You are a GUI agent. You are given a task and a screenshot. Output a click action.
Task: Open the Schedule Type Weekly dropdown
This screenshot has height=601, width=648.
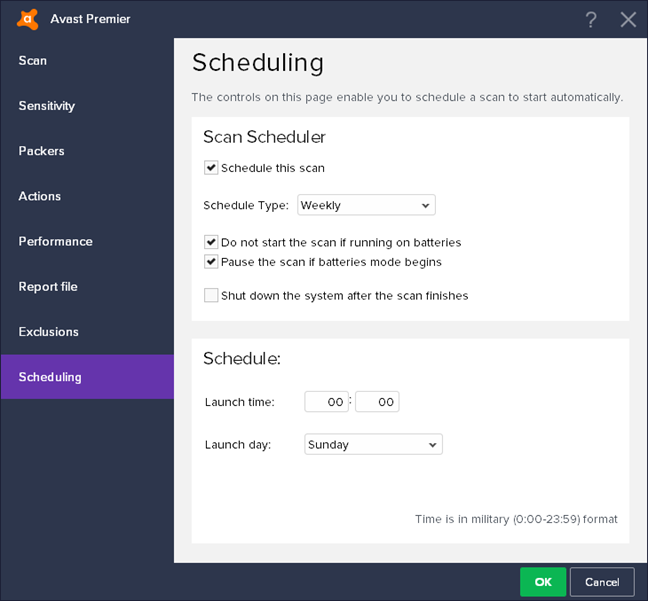tap(366, 205)
